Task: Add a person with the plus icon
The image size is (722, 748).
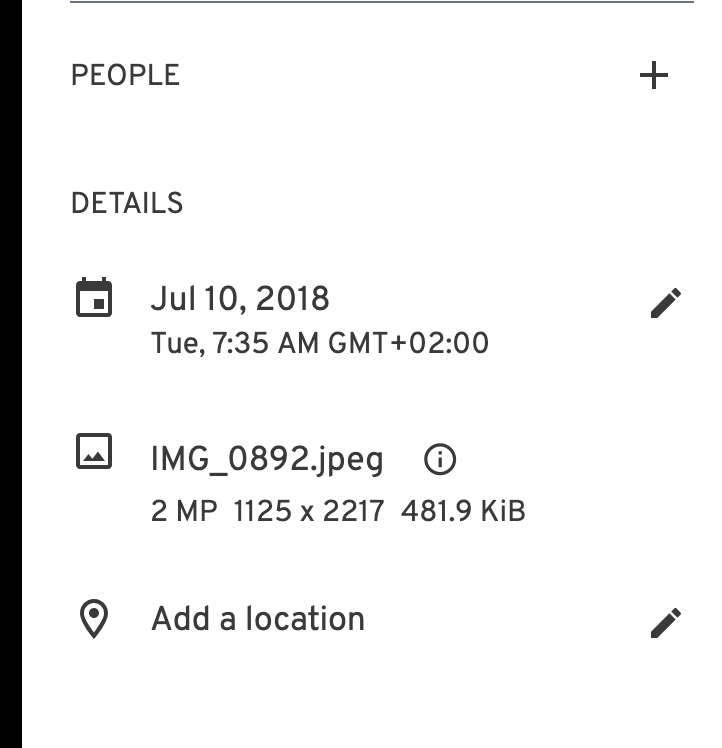Action: pyautogui.click(x=653, y=75)
